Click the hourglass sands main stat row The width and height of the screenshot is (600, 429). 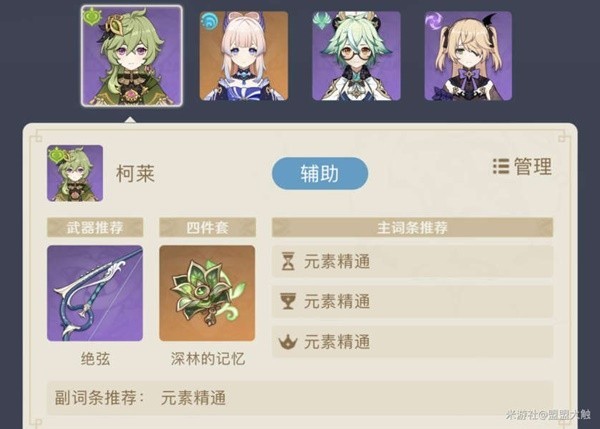(x=412, y=261)
